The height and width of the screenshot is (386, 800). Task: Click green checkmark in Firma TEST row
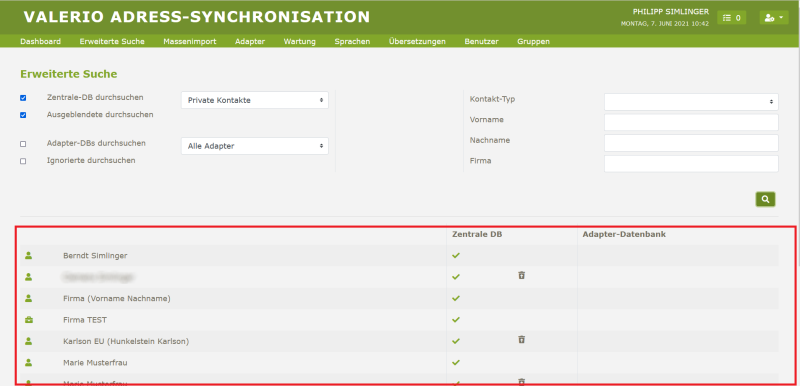456,320
